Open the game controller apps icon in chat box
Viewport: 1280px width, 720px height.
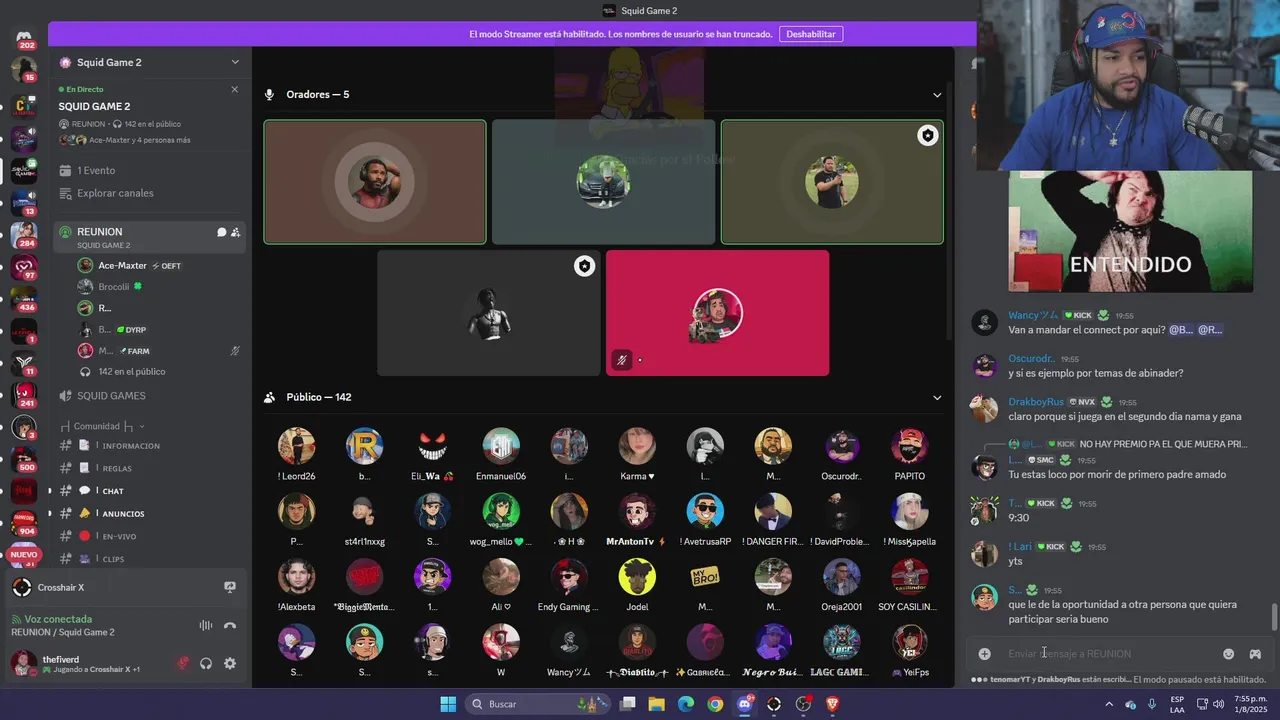(x=1255, y=654)
